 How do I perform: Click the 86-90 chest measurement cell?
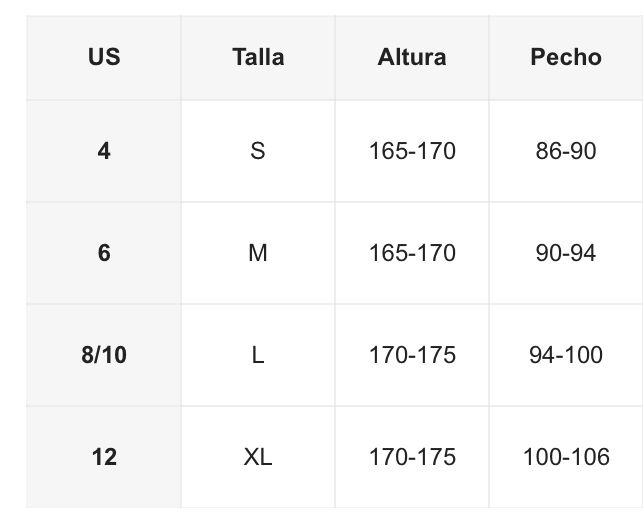click(566, 151)
